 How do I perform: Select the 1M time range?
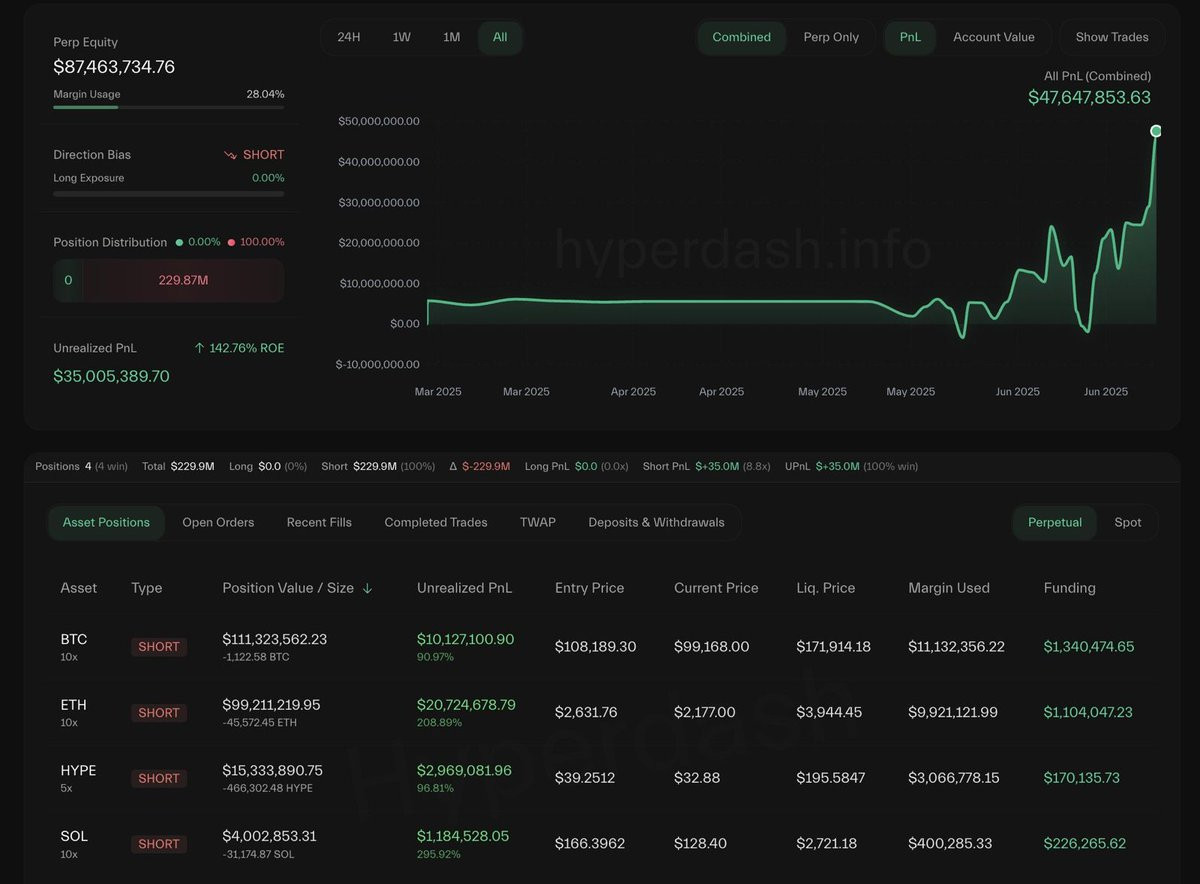click(452, 37)
